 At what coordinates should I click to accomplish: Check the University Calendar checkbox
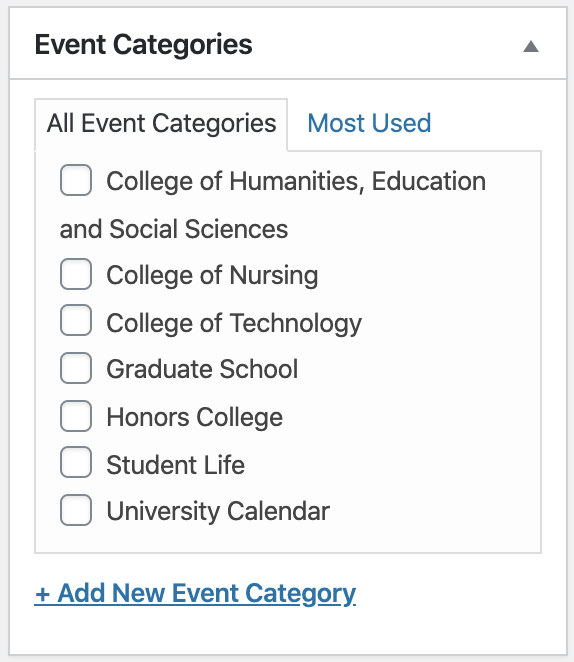[76, 510]
